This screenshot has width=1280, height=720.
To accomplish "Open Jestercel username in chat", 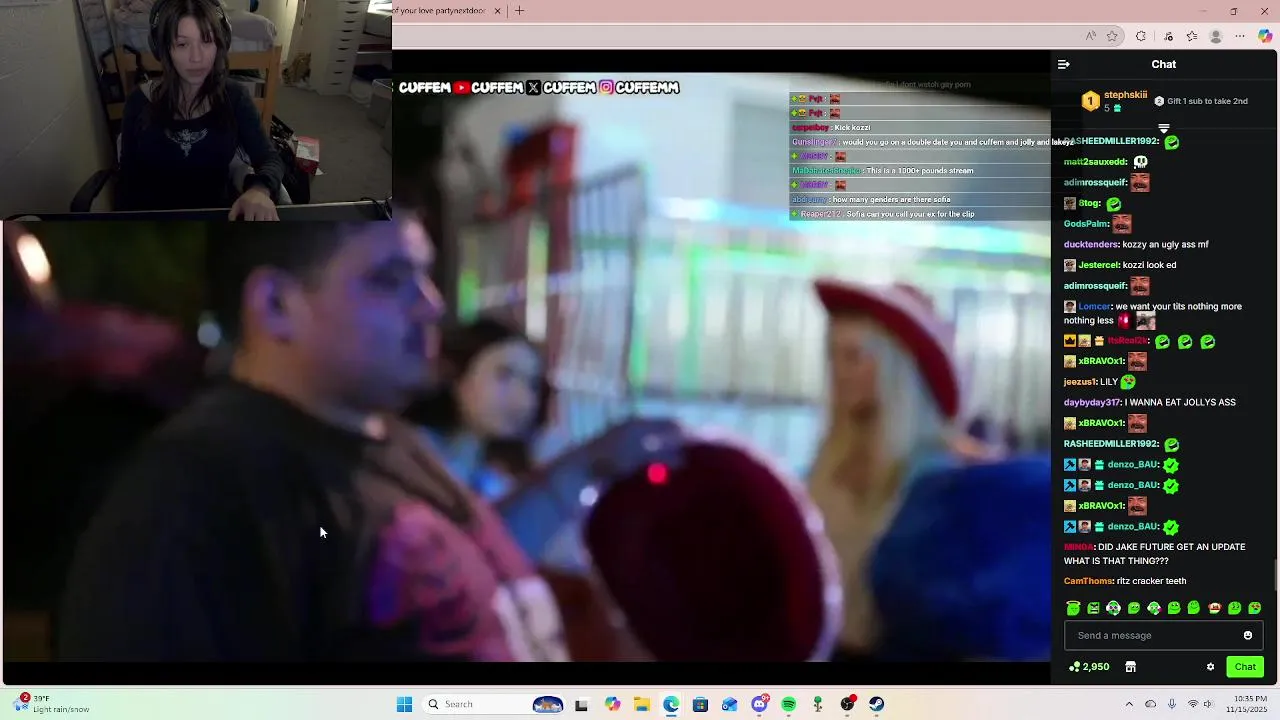I will [x=1098, y=265].
